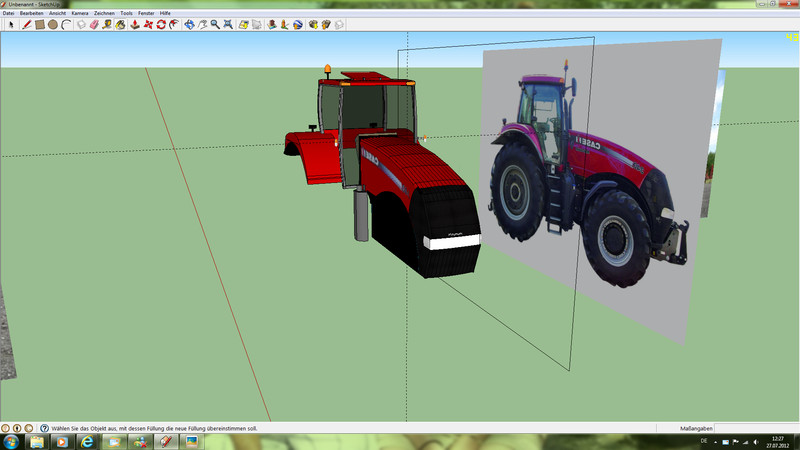Viewport: 800px width, 450px height.
Task: Select the Zoom magnifier tool
Action: tap(215, 24)
